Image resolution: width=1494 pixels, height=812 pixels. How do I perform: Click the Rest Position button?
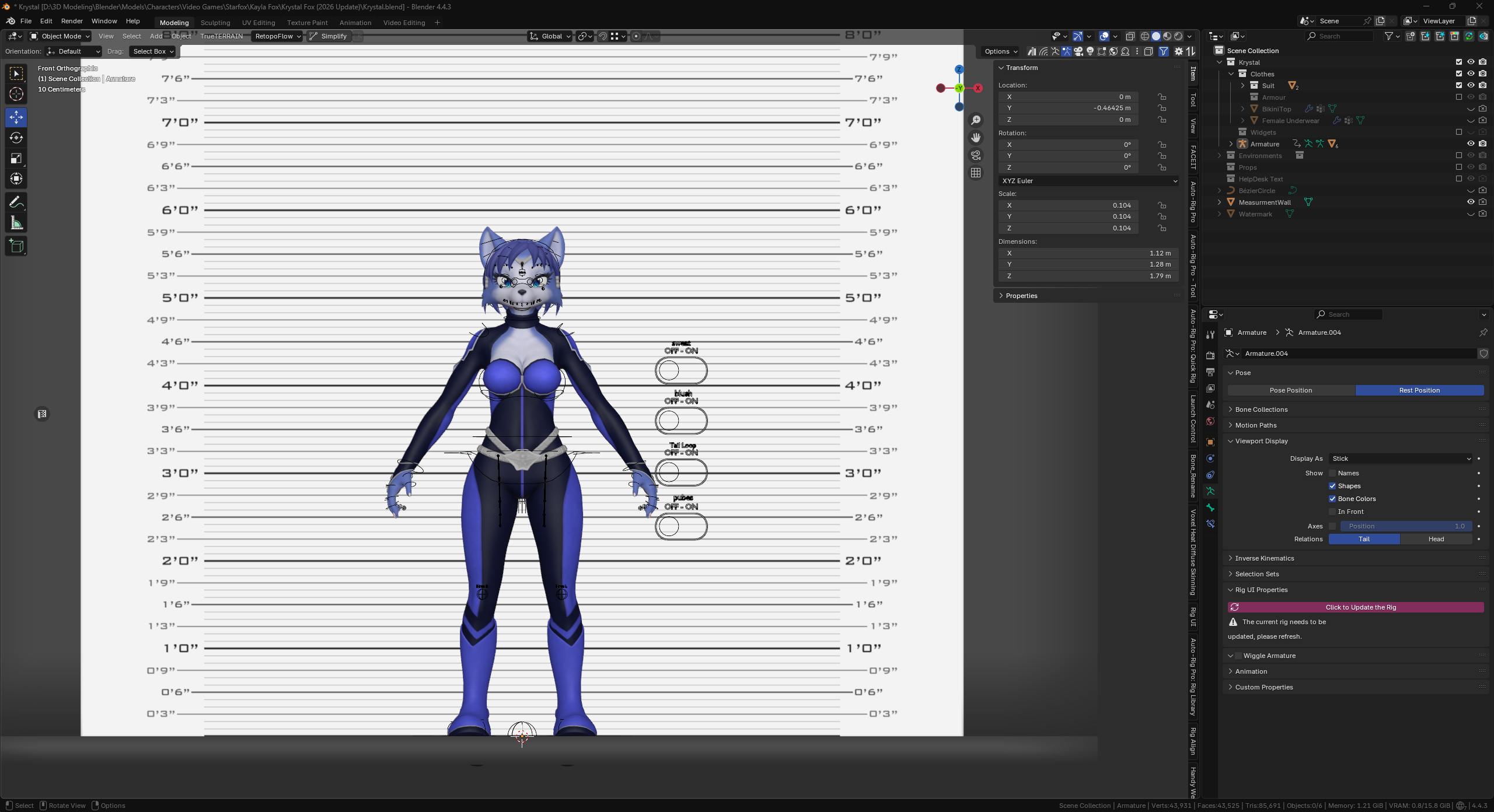click(1419, 390)
